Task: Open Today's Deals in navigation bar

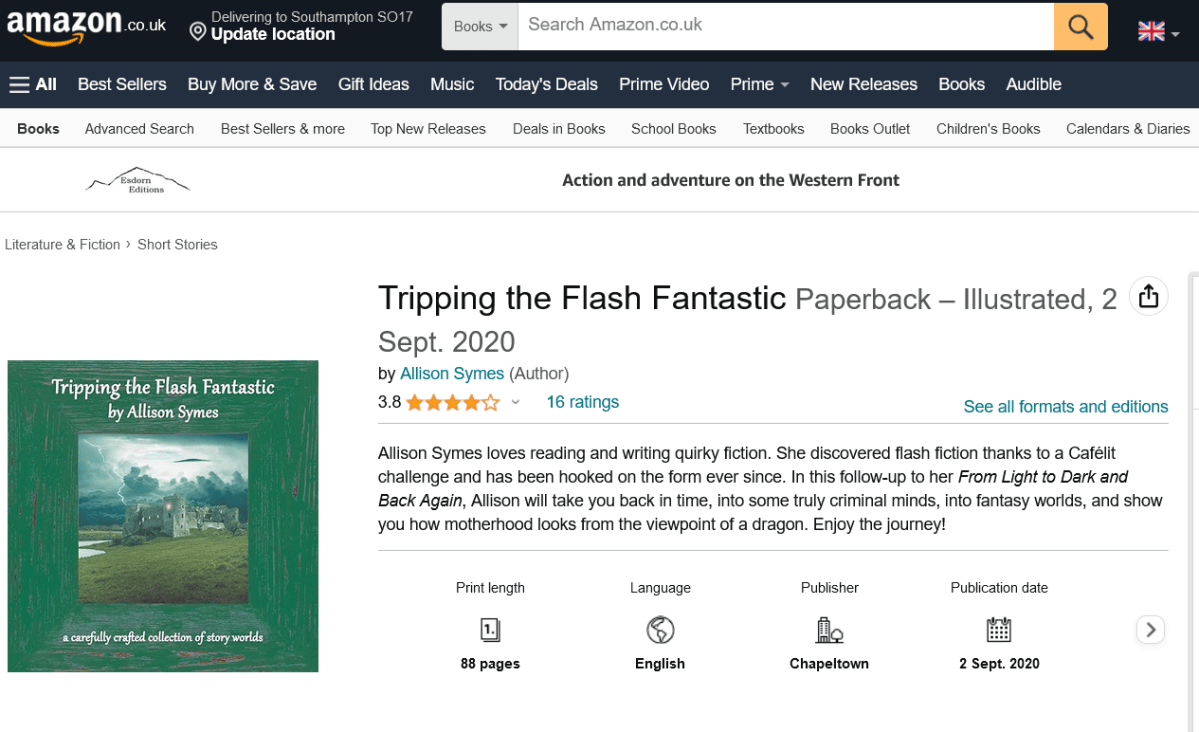Action: point(546,85)
